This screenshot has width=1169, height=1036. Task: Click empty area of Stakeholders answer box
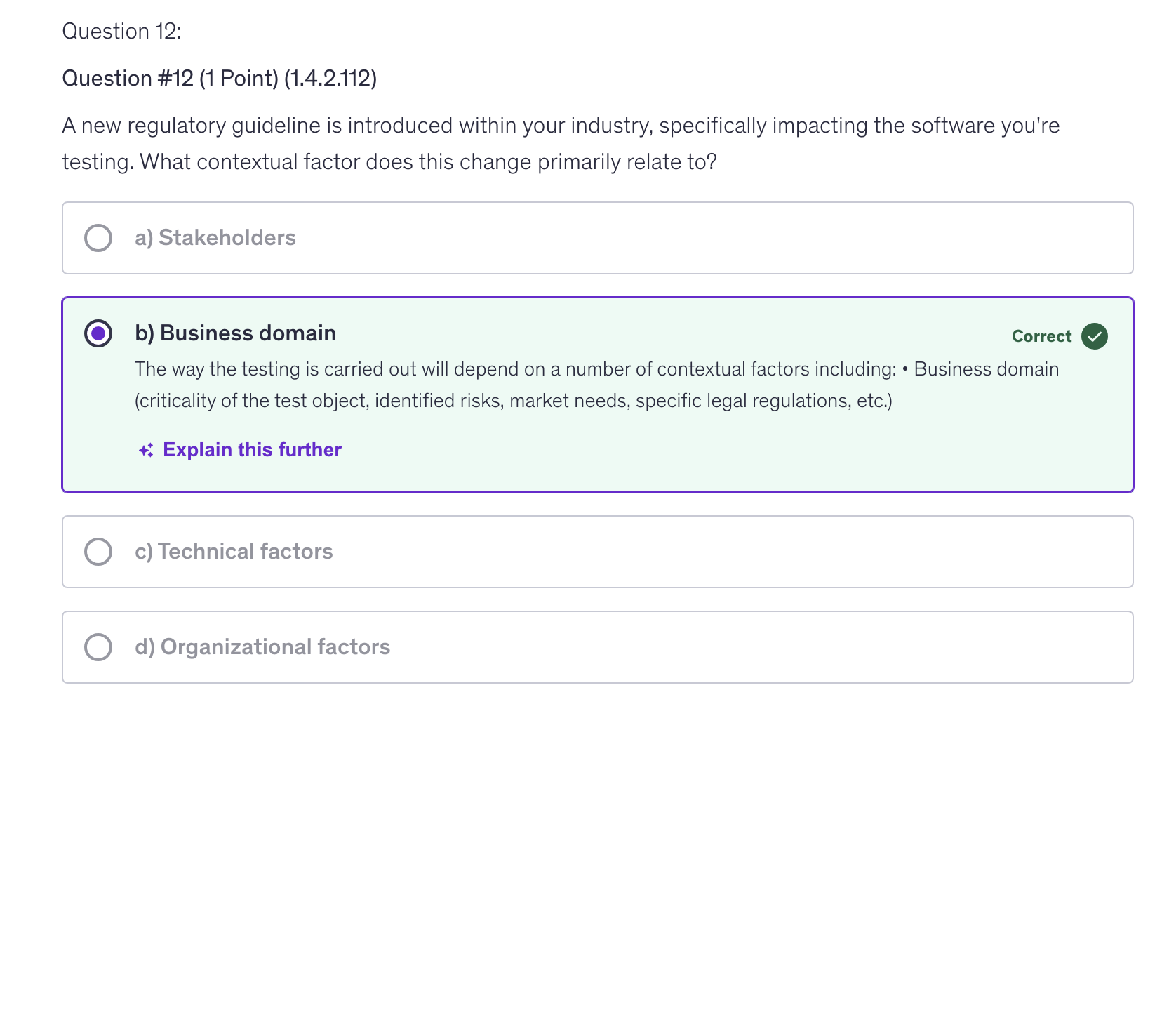pos(702,238)
